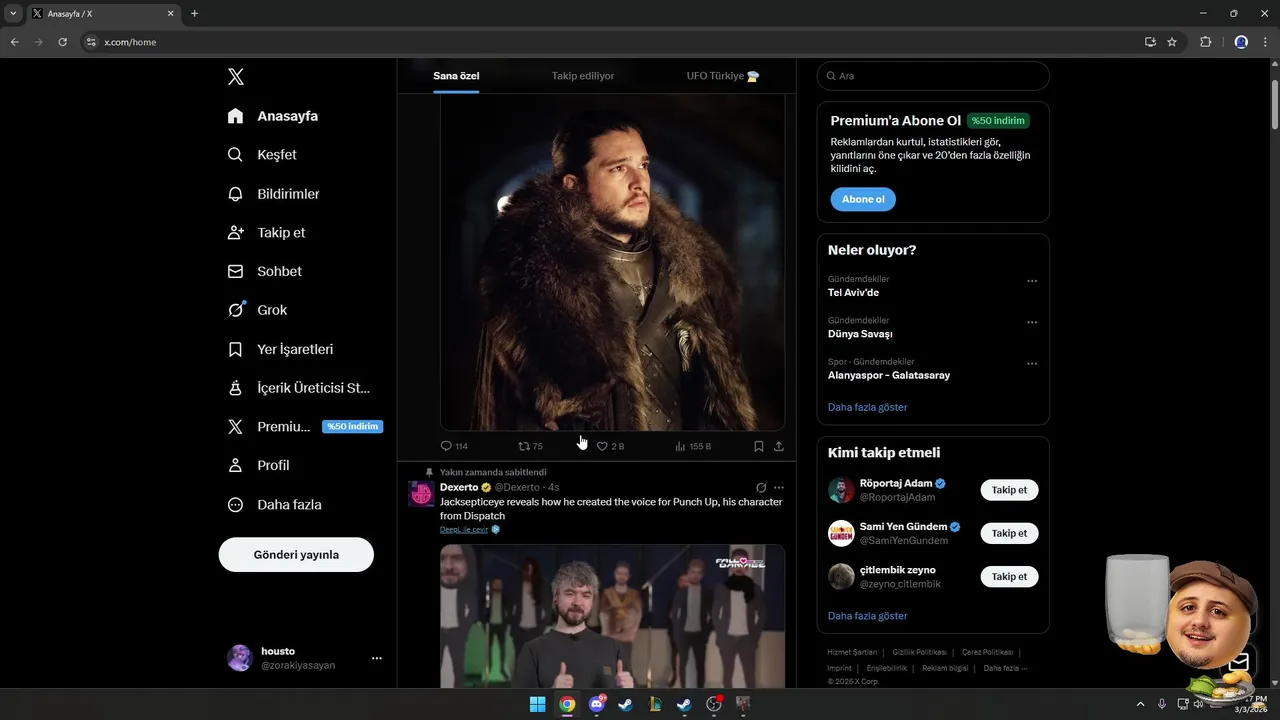Open Dünya Savaşı trending topic
The width and height of the screenshot is (1280, 720).
pyautogui.click(x=860, y=334)
